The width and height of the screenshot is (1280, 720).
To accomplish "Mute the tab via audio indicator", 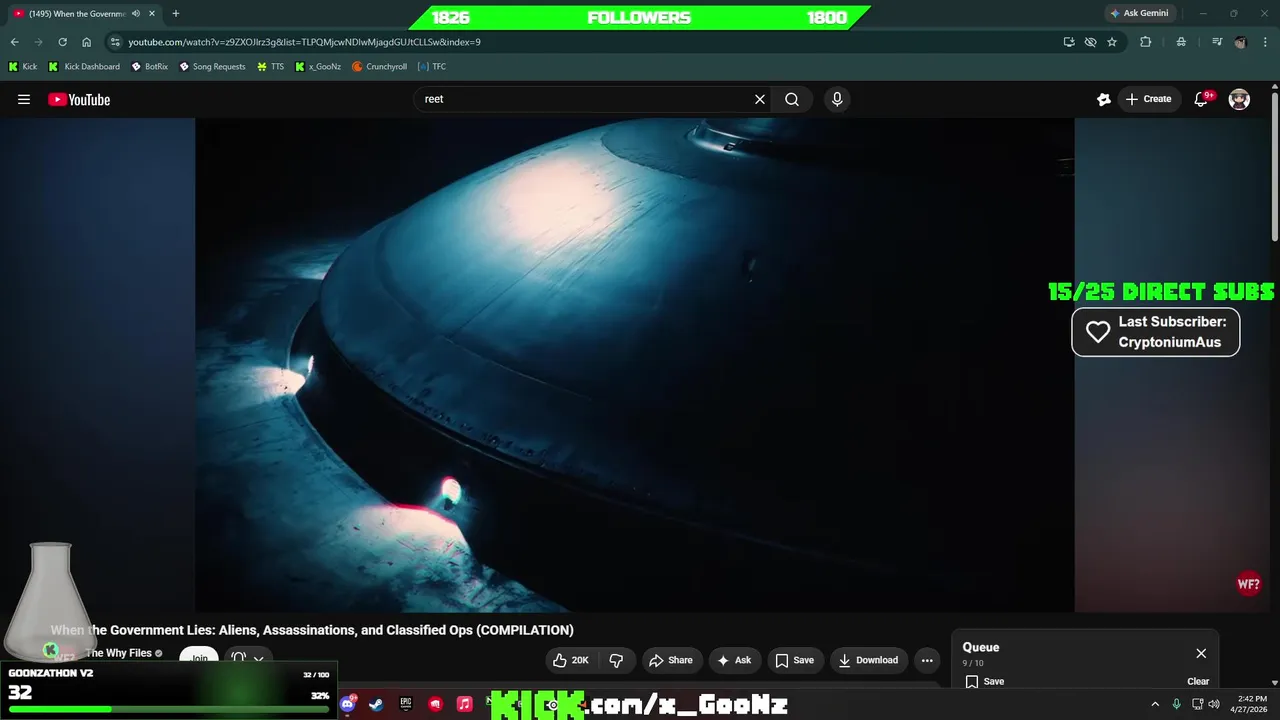I will [x=136, y=13].
